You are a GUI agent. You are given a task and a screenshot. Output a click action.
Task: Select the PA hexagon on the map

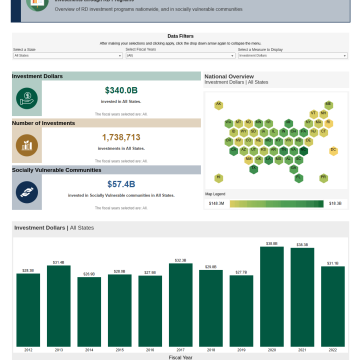[304, 132]
